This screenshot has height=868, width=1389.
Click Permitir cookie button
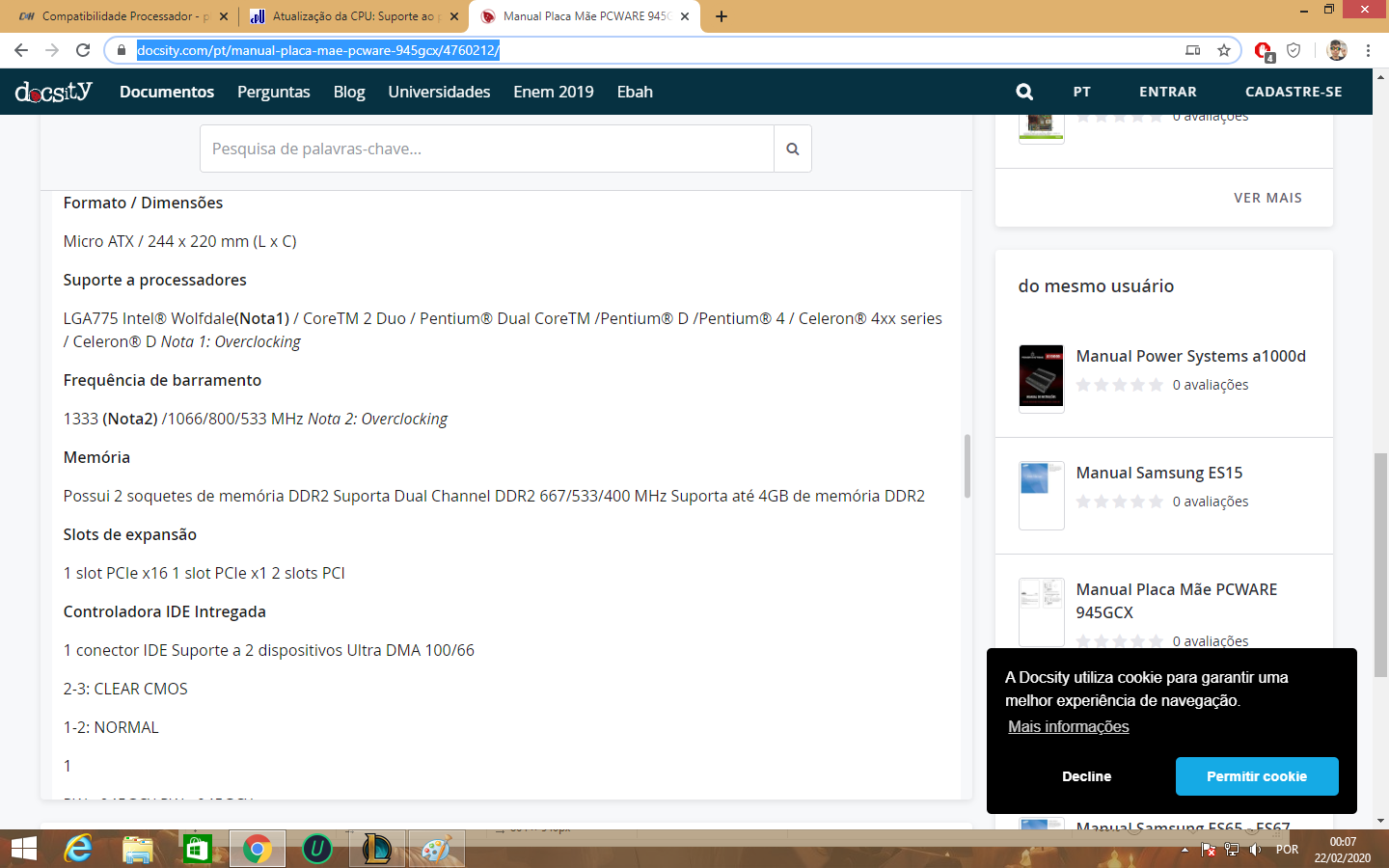[x=1257, y=776]
